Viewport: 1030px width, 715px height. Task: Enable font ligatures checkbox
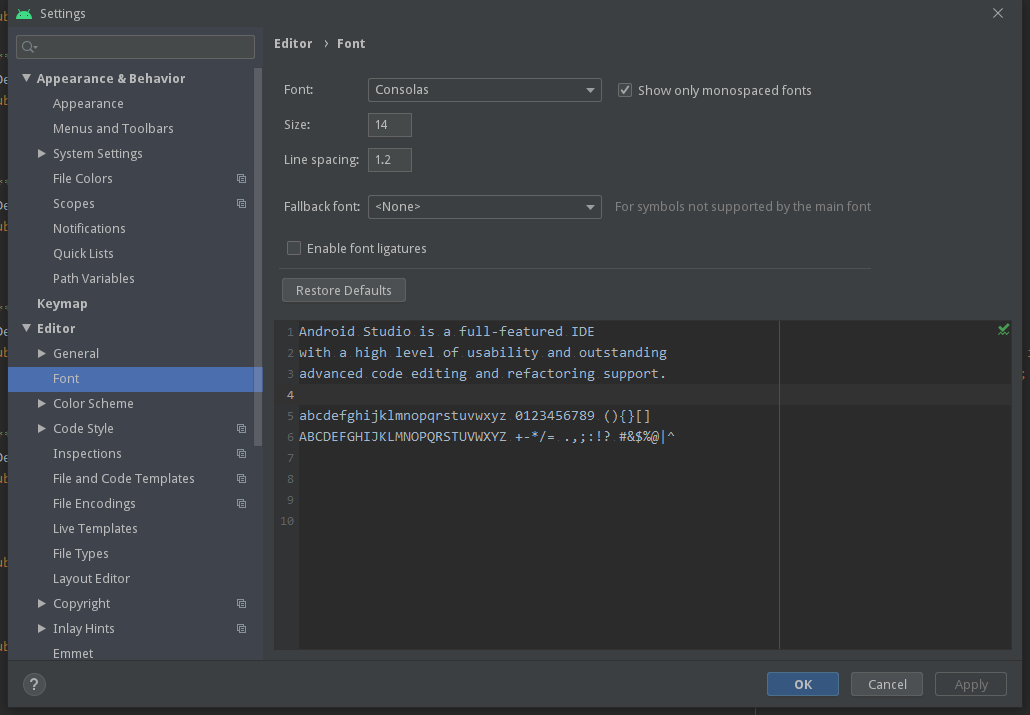pos(294,248)
